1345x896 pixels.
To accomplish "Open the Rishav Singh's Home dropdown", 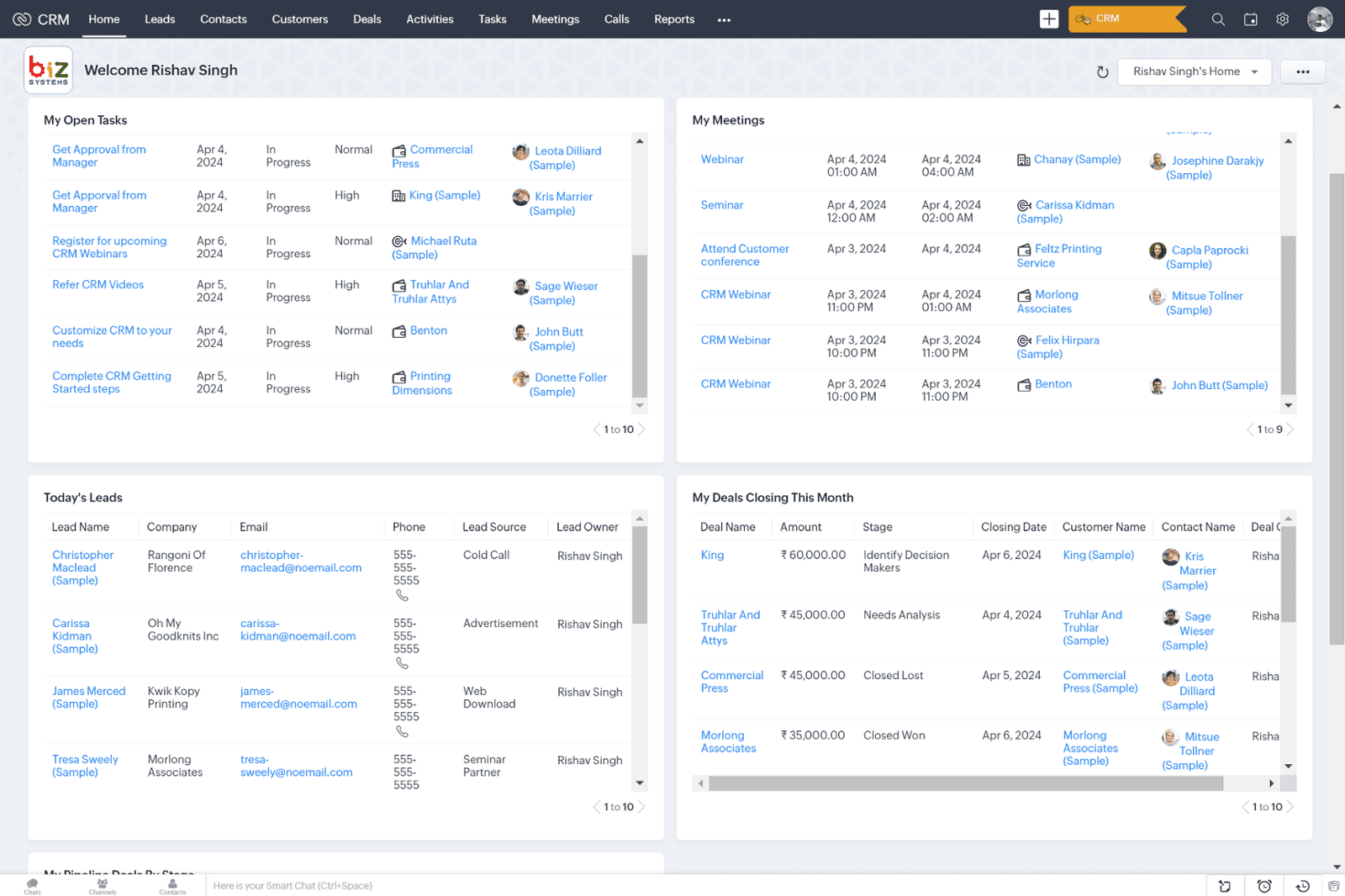I will [1194, 71].
